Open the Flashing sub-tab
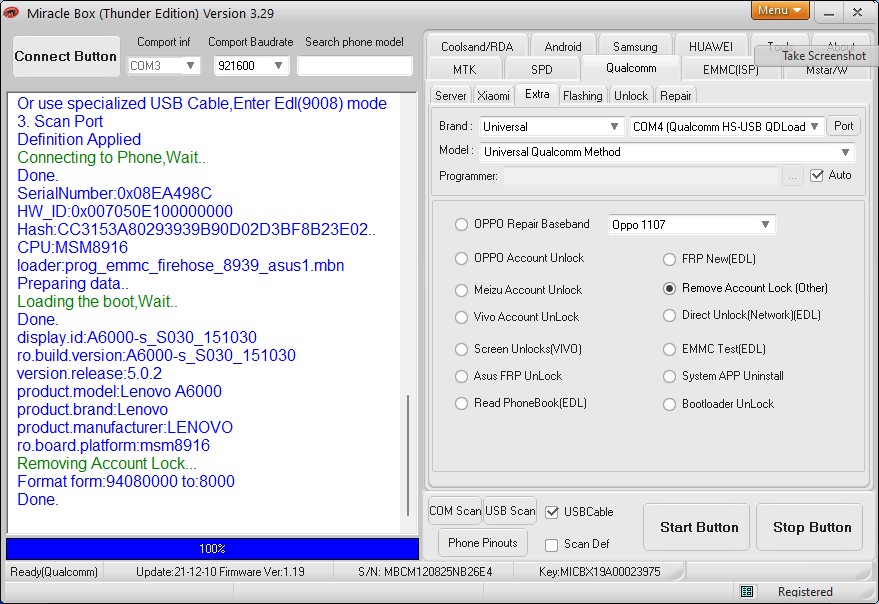The image size is (879, 604). click(x=582, y=96)
